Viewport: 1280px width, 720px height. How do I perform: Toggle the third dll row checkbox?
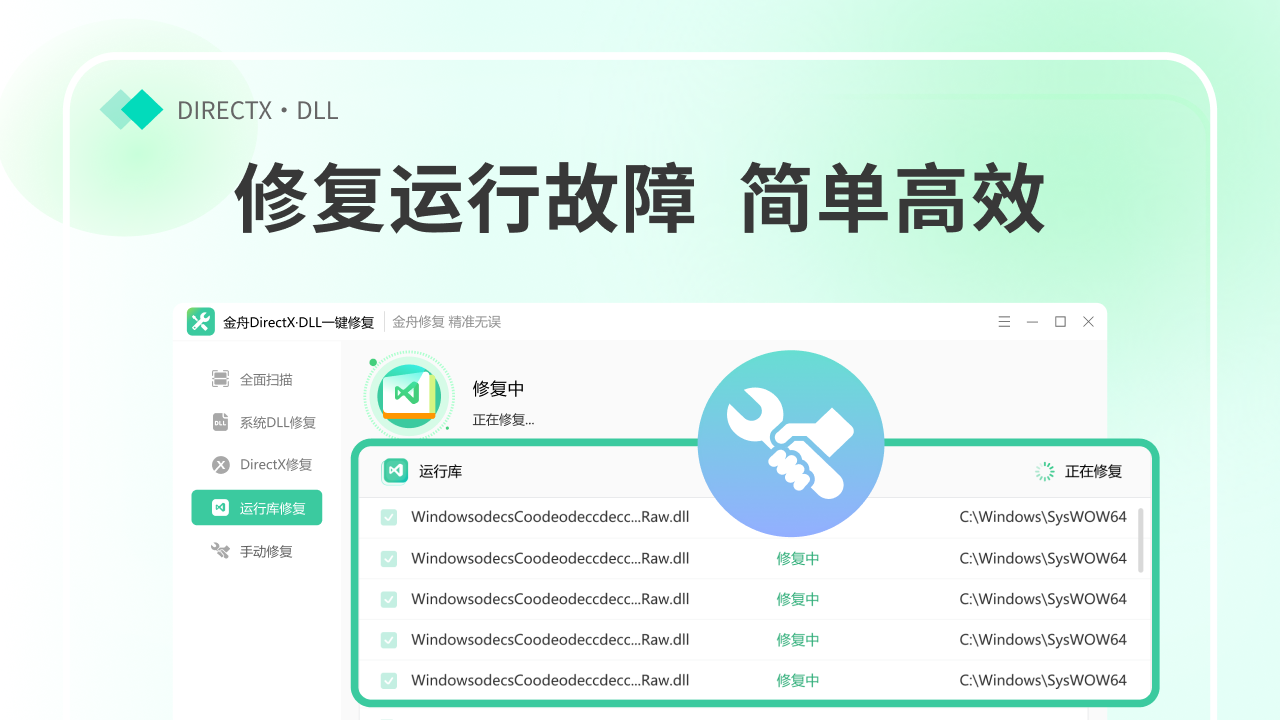pyautogui.click(x=389, y=600)
